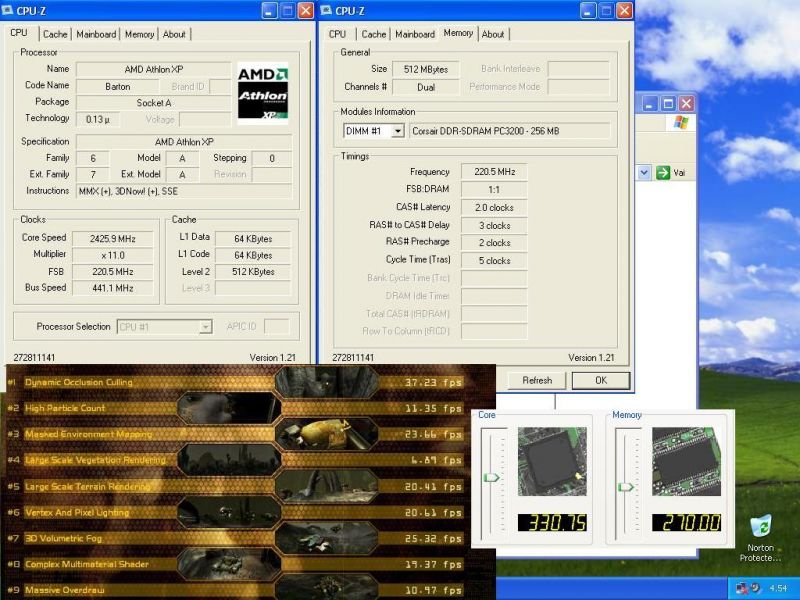The width and height of the screenshot is (800, 600).
Task: Click the Core readout showing 330.75
Action: tap(552, 522)
